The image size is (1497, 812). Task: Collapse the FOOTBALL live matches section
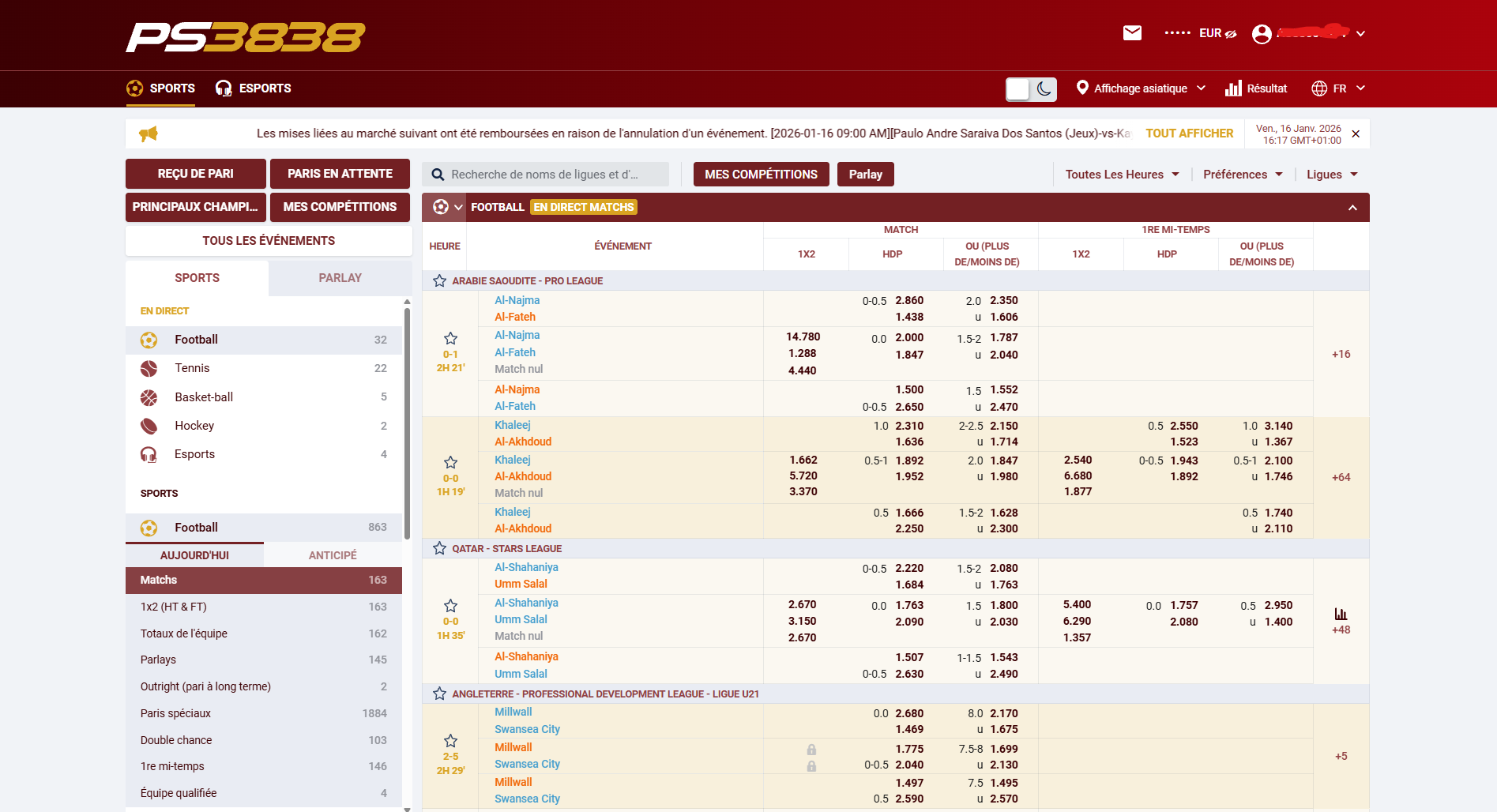click(1352, 208)
